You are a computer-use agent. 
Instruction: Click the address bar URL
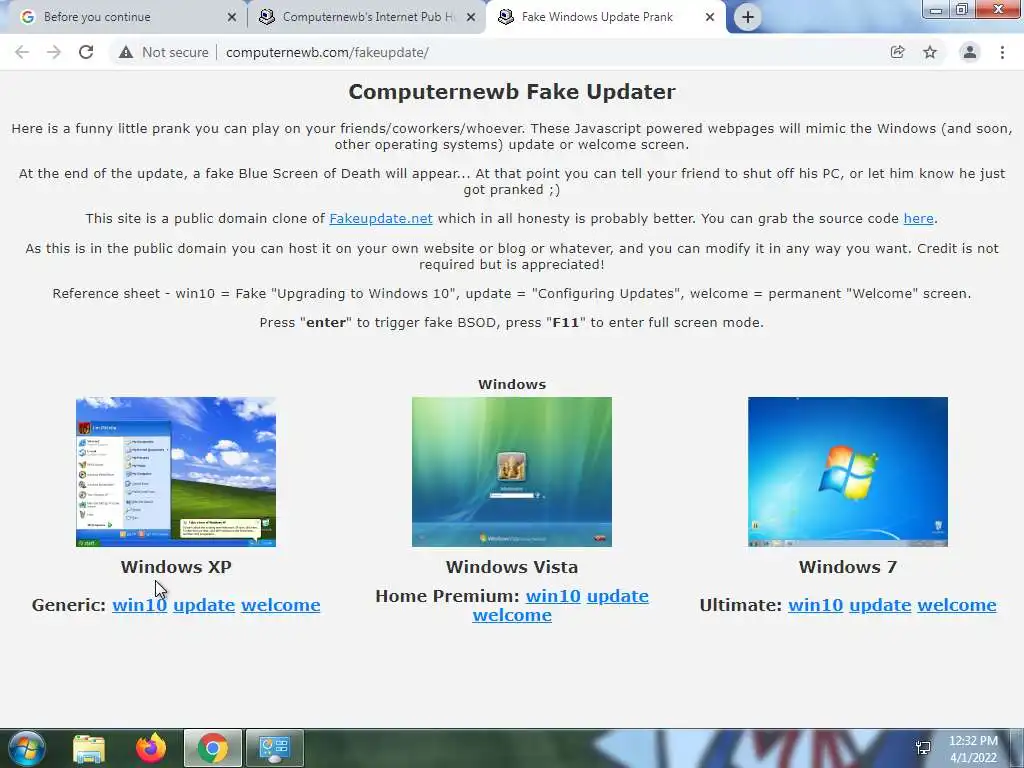(x=327, y=52)
